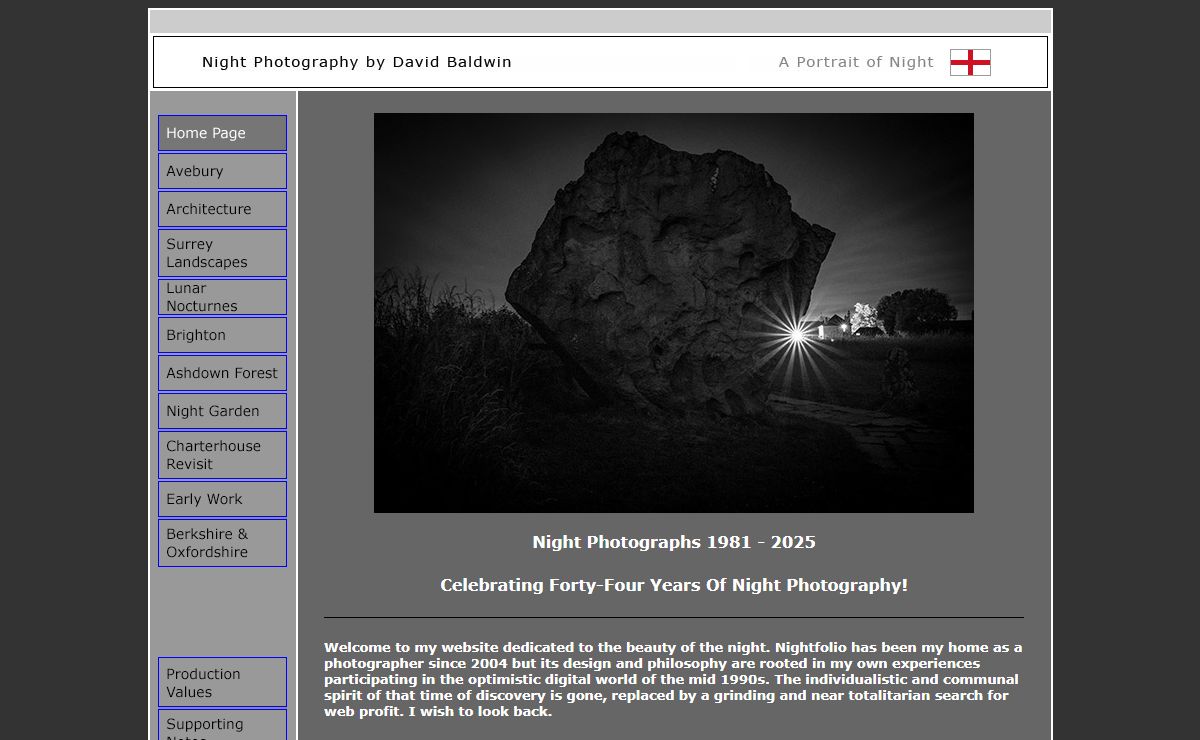Click 'Night Photography by David Baldwin' title
Screen dimensions: 1200x740
pyautogui.click(x=357, y=62)
